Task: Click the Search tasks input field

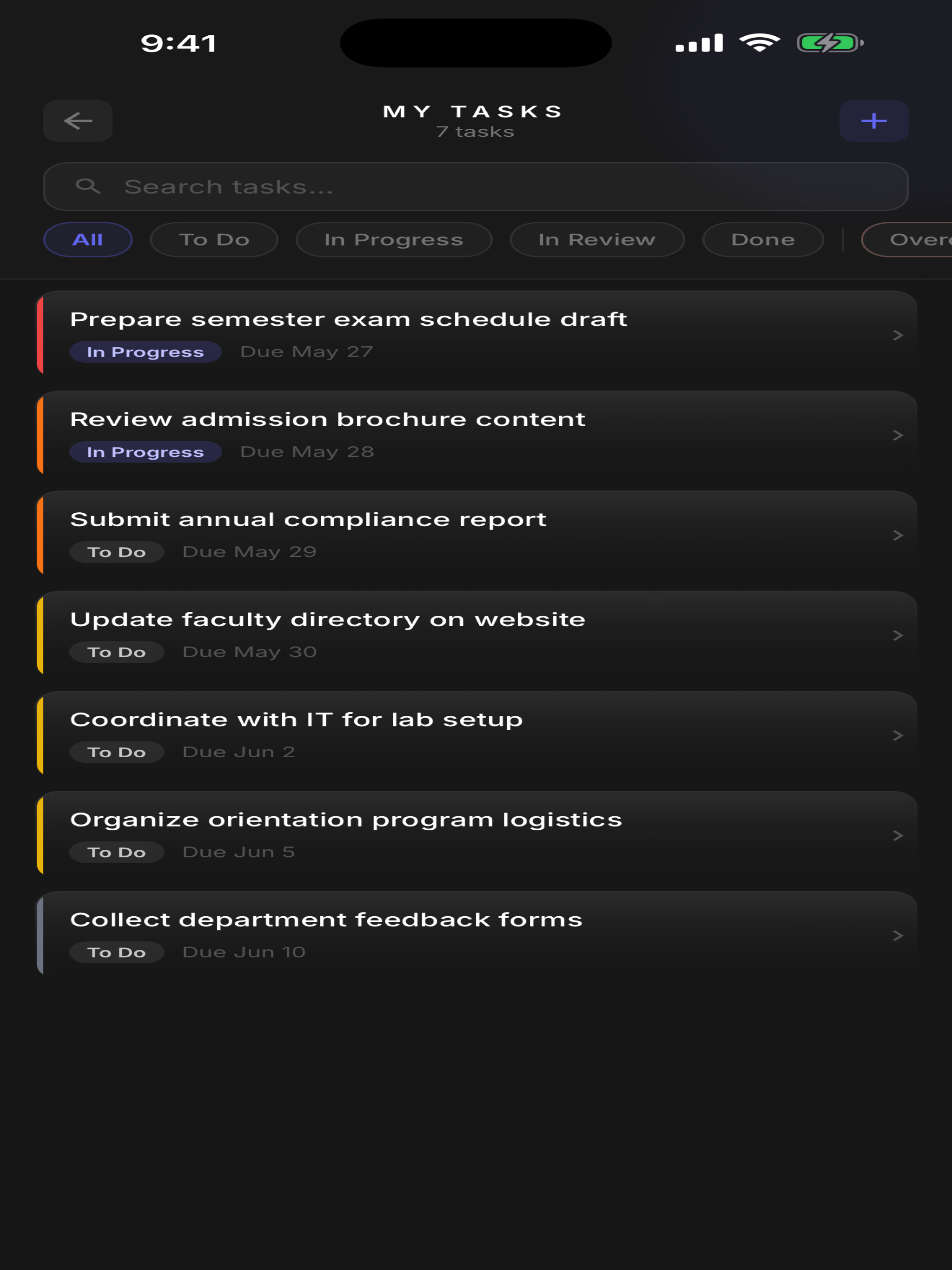Action: click(x=476, y=186)
